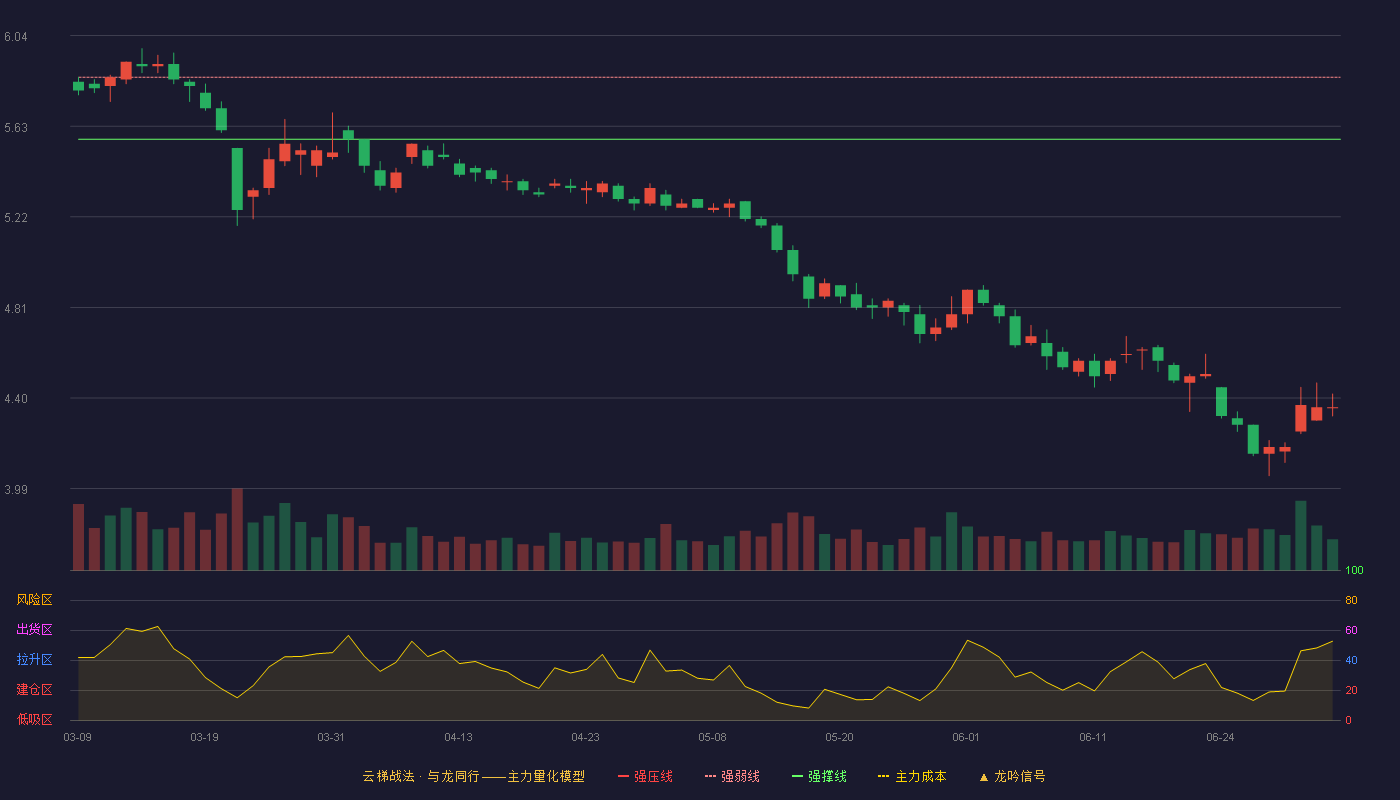Click the 6.04 price axis label
The height and width of the screenshot is (800, 1400).
pos(15,37)
